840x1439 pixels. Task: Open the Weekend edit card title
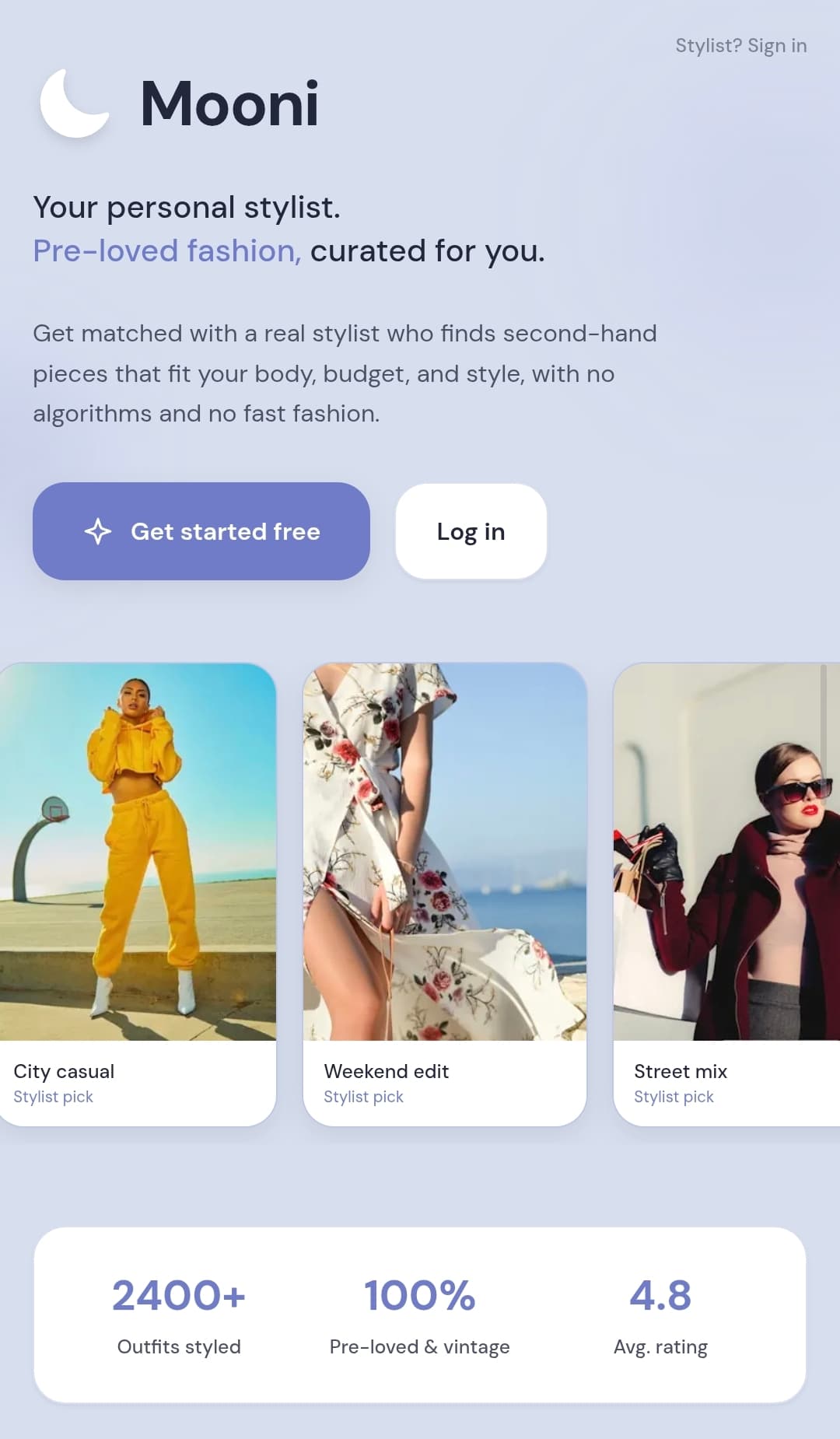click(x=387, y=1071)
